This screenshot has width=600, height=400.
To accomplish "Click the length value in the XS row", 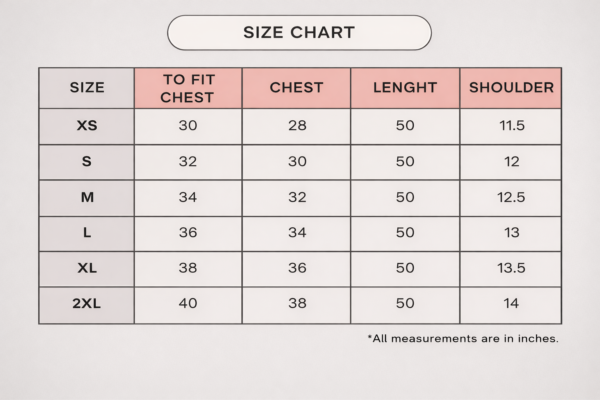I will [x=405, y=126].
